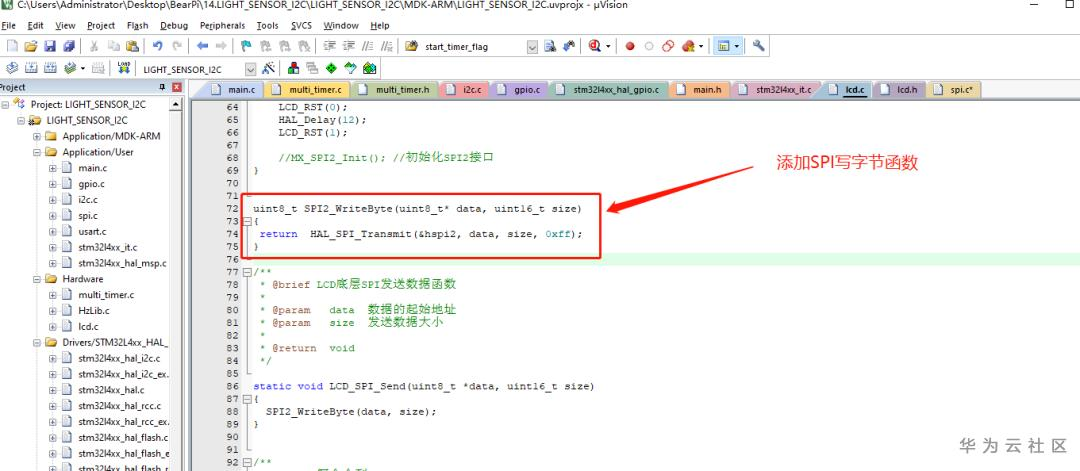
Task: Open the start_timer_flag find dropdown
Action: click(x=532, y=47)
